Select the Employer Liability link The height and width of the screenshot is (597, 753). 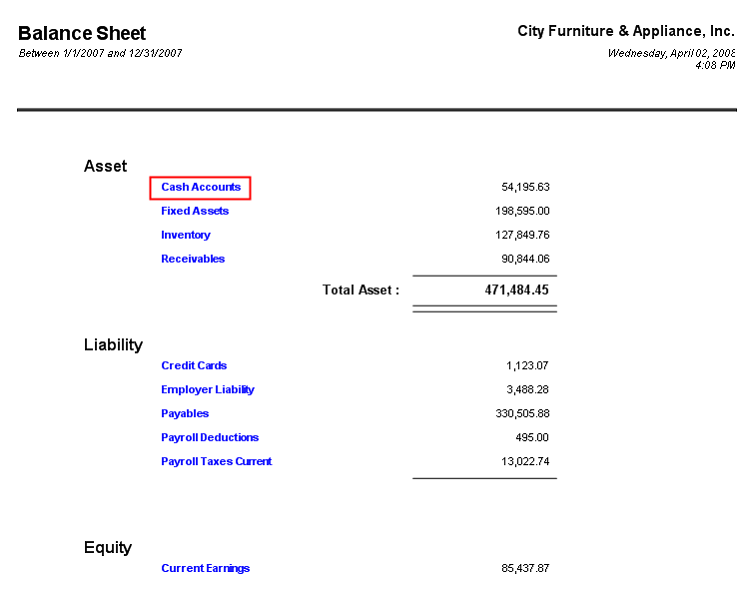click(208, 390)
